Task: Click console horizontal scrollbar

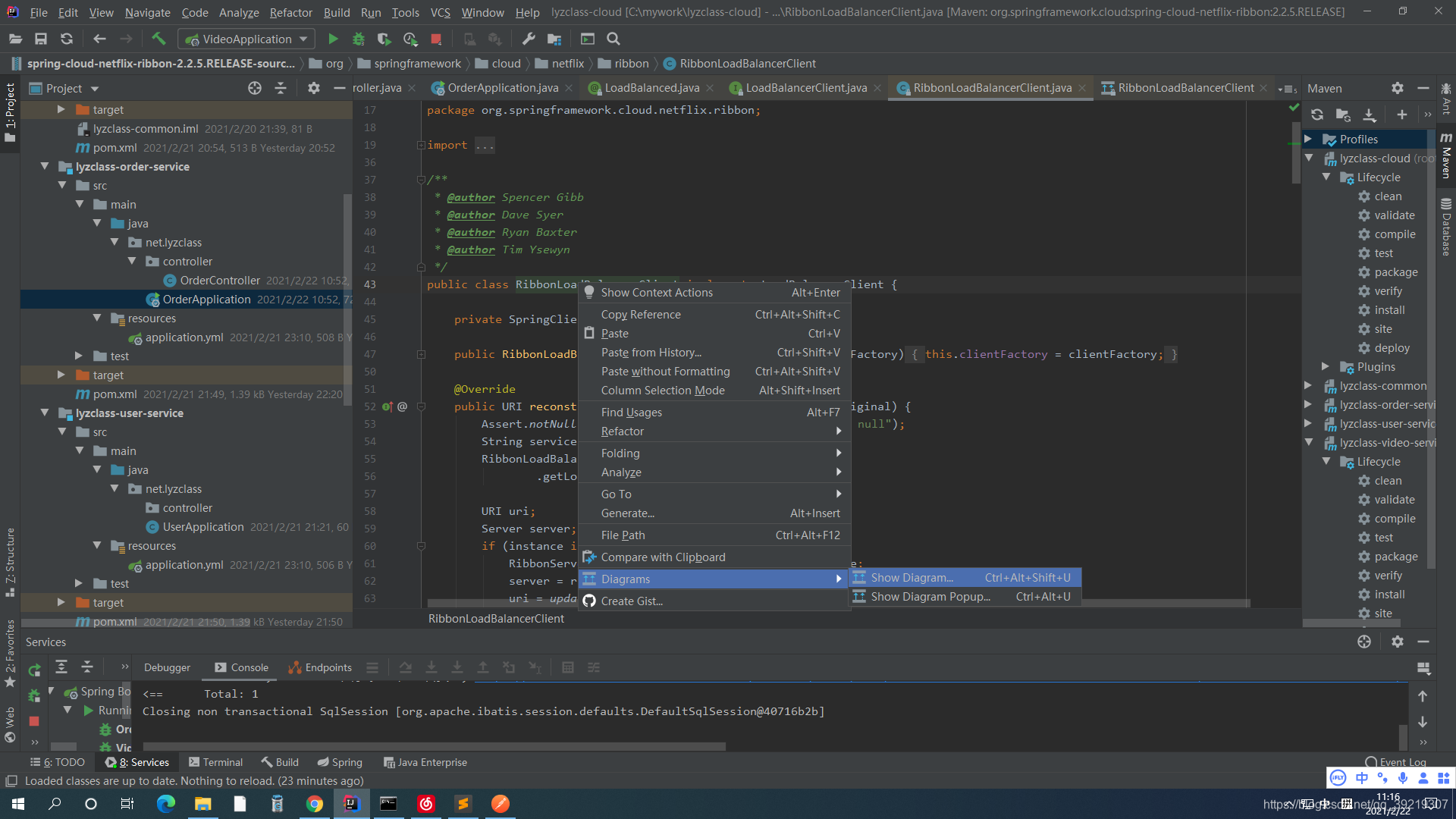Action: pos(434,746)
